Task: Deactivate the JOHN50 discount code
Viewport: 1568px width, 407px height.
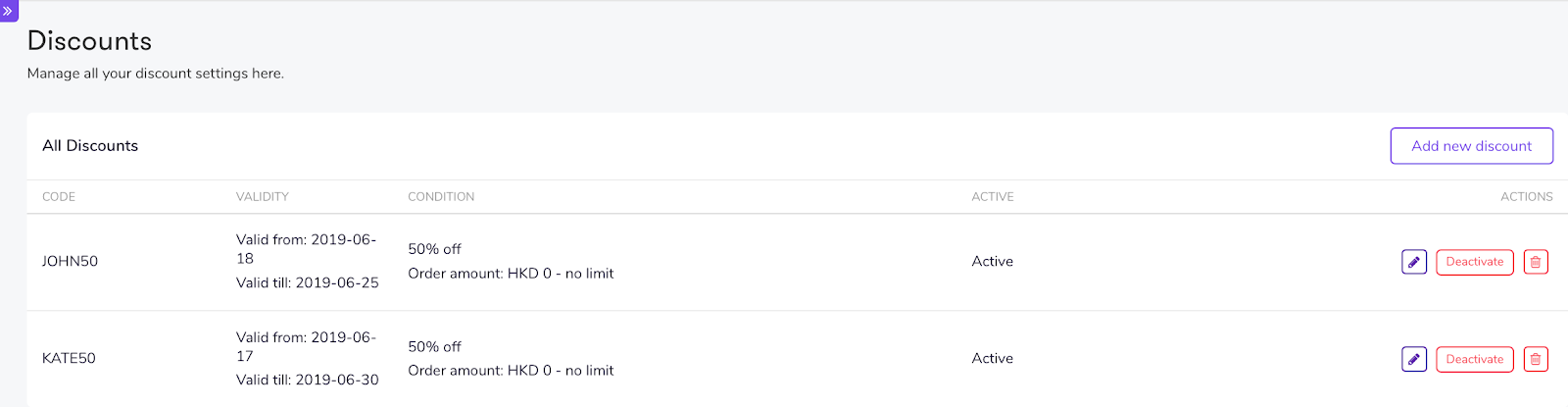Action: click(1474, 262)
